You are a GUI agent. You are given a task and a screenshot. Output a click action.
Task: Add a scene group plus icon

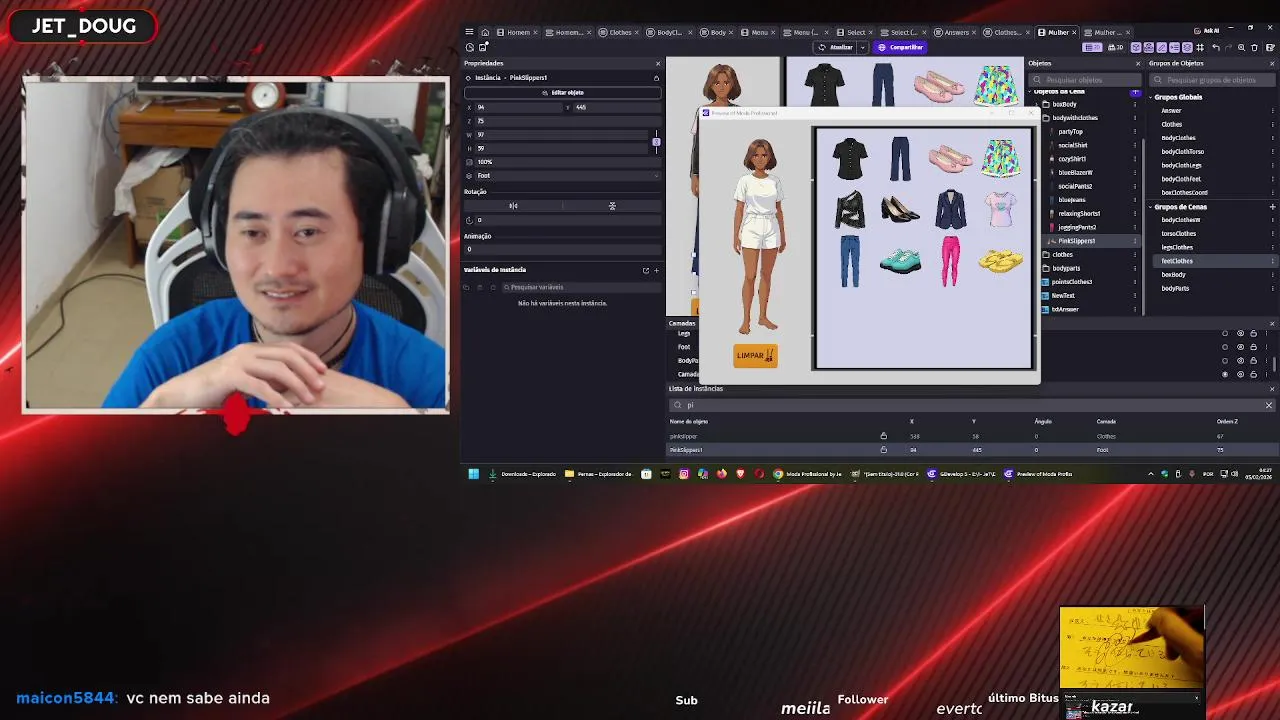(x=1272, y=207)
